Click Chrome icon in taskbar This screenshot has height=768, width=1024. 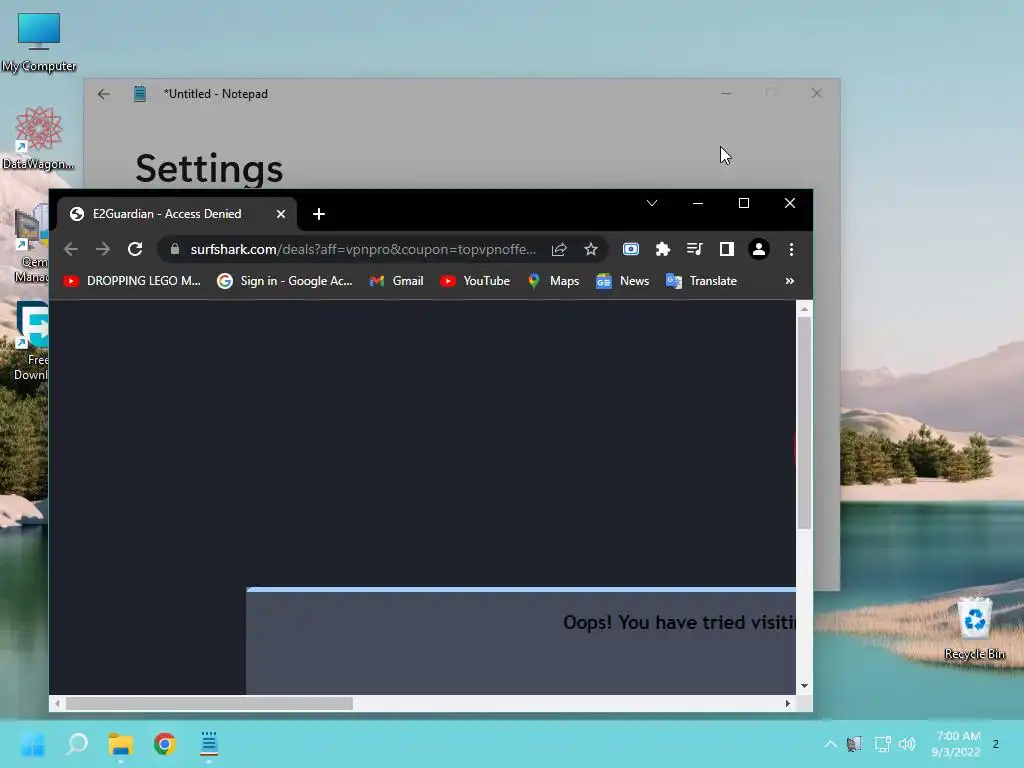pyautogui.click(x=165, y=744)
